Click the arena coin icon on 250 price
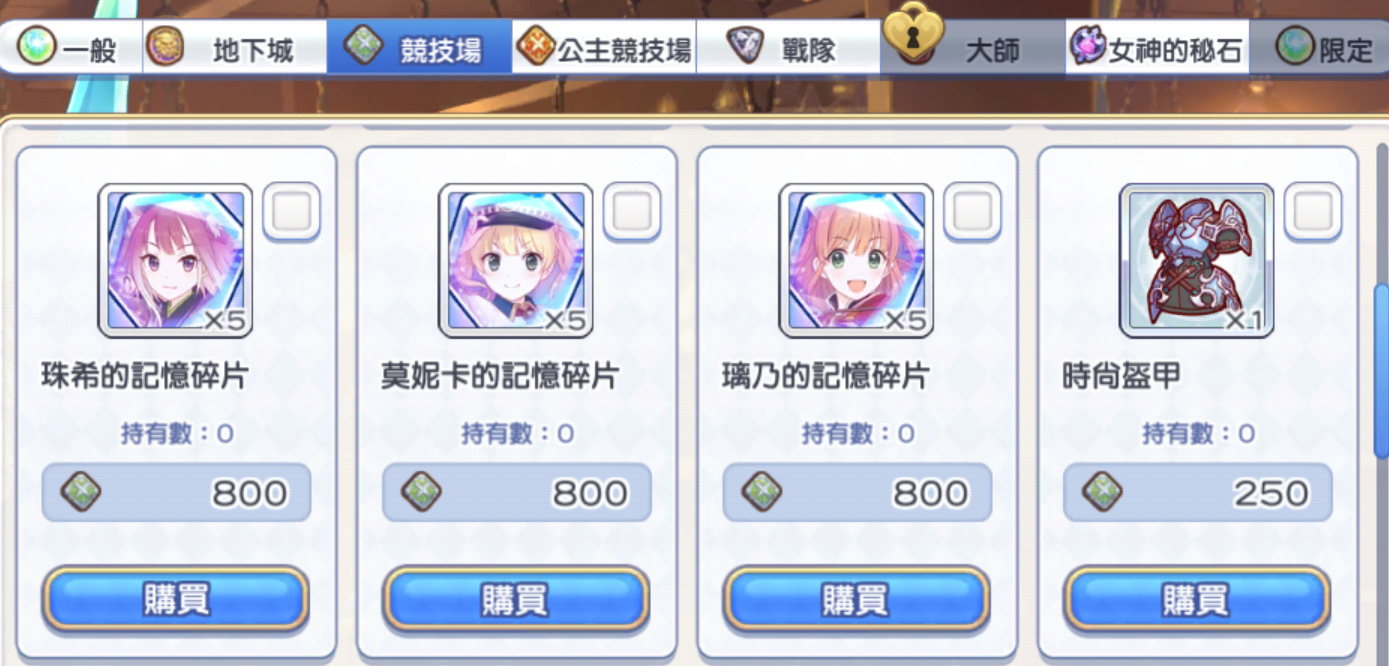Image resolution: width=1389 pixels, height=666 pixels. [x=1102, y=492]
